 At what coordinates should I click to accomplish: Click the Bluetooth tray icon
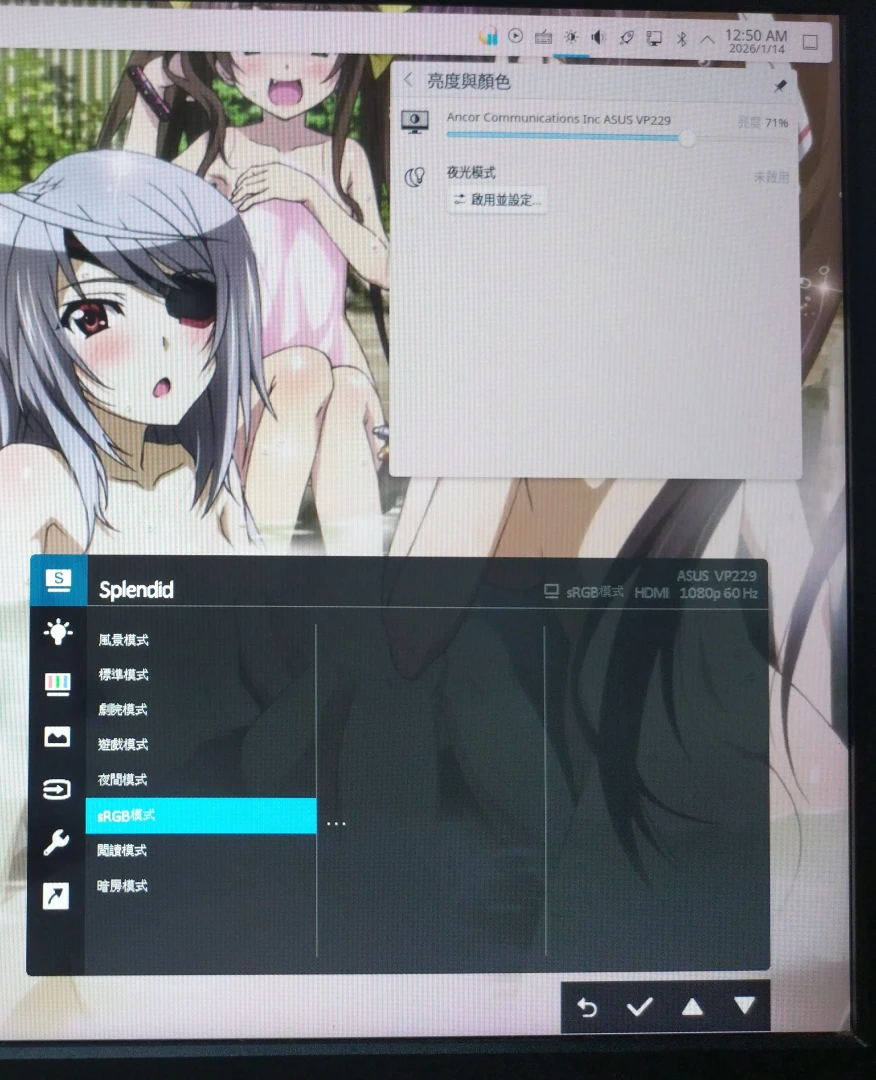pos(680,38)
